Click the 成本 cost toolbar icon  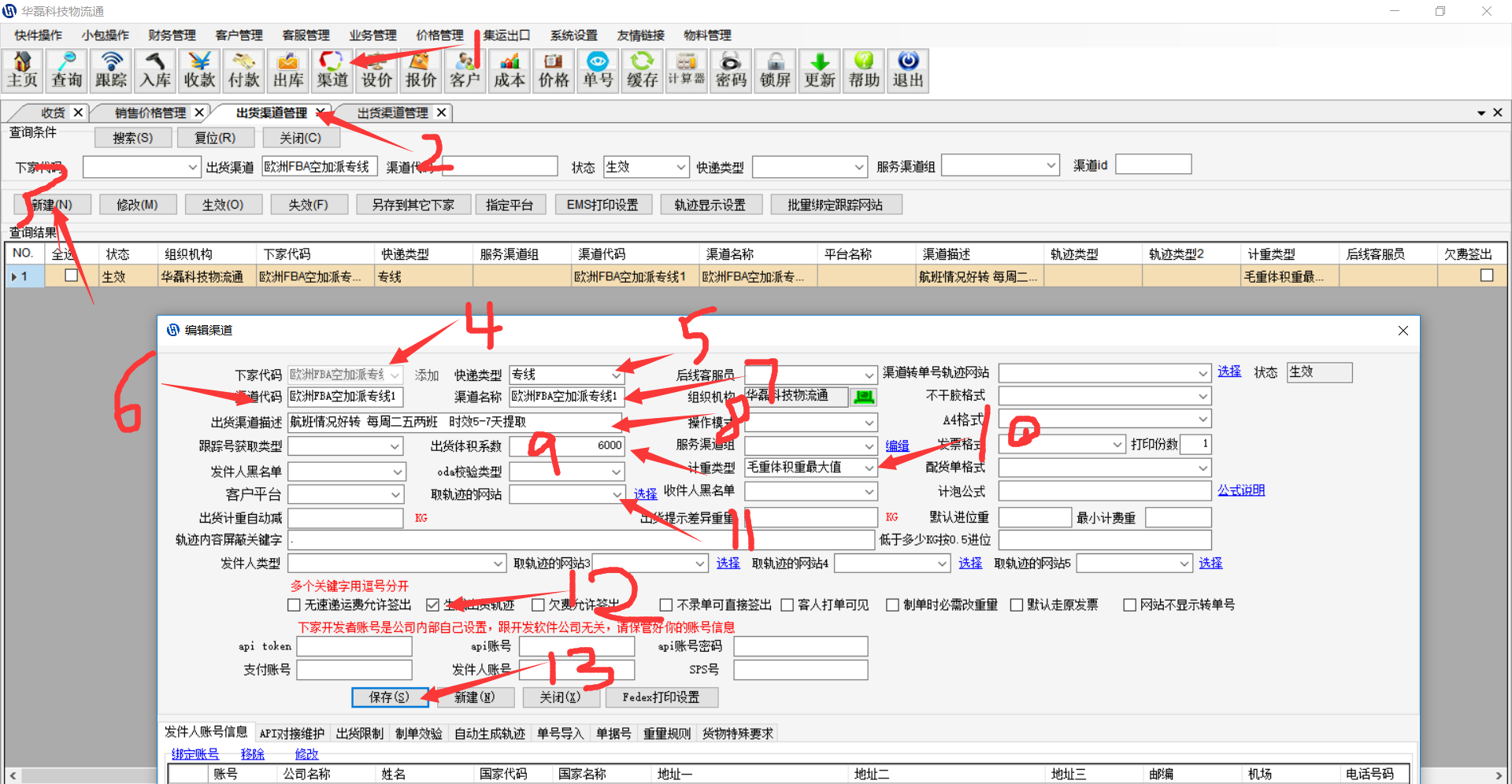(510, 70)
